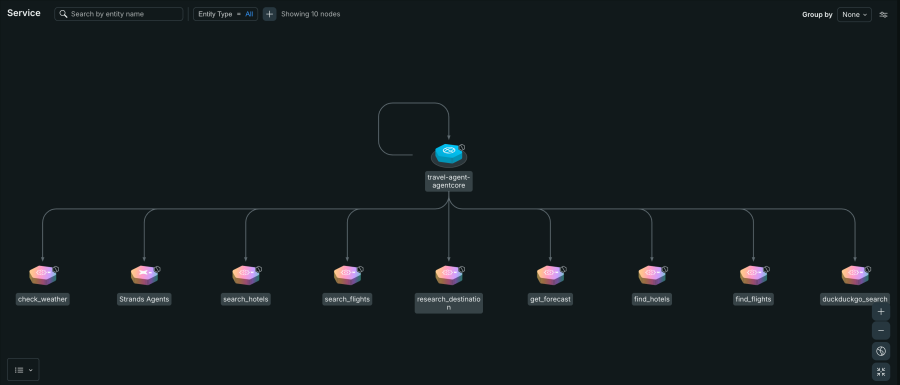Select the search_flights node icon
The width and height of the screenshot is (900, 385).
click(347, 275)
